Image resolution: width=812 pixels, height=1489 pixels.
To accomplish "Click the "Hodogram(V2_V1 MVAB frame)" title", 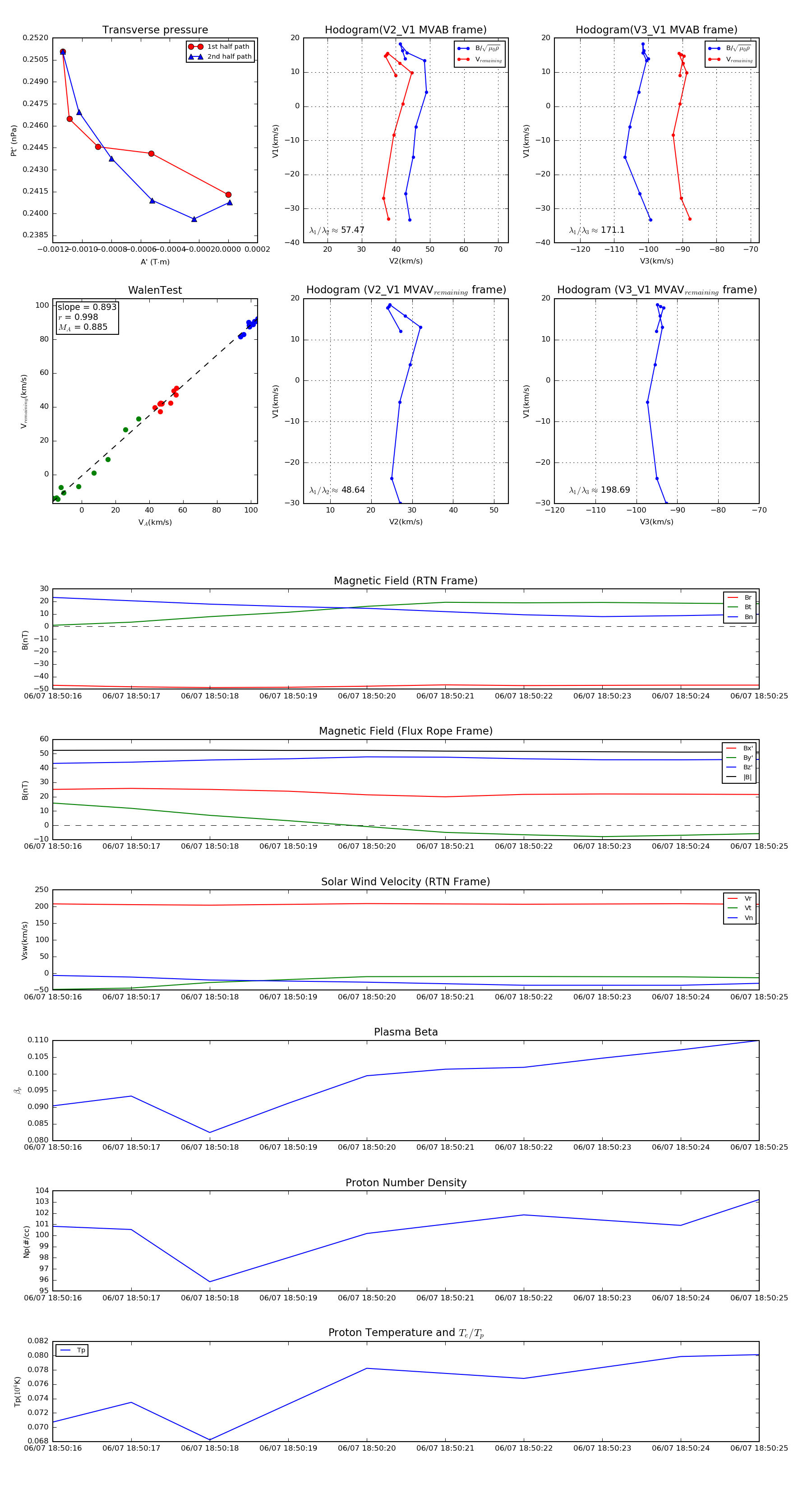I will click(x=406, y=30).
